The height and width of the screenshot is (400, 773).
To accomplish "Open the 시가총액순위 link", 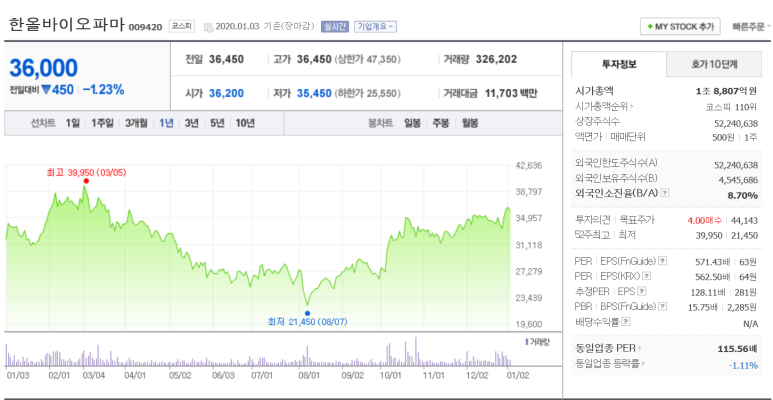I will pos(604,106).
